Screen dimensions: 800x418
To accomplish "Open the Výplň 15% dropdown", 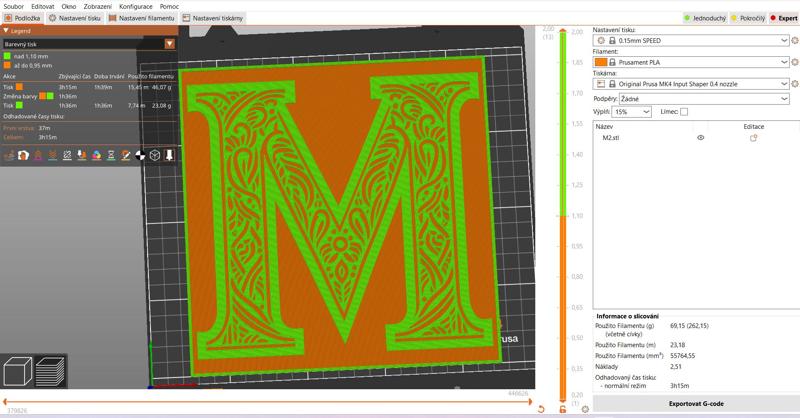I will coord(631,112).
